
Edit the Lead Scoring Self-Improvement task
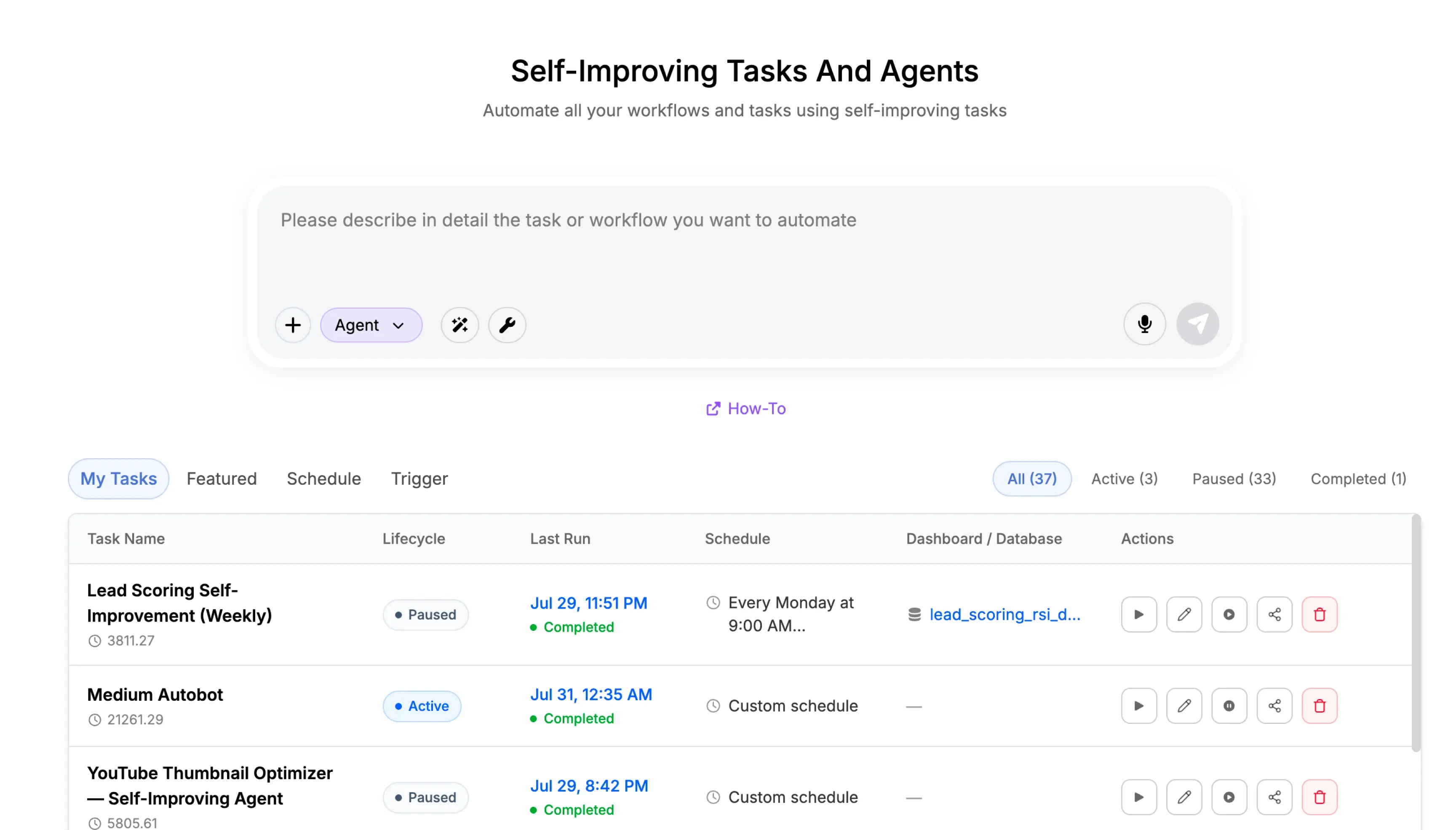(1184, 614)
